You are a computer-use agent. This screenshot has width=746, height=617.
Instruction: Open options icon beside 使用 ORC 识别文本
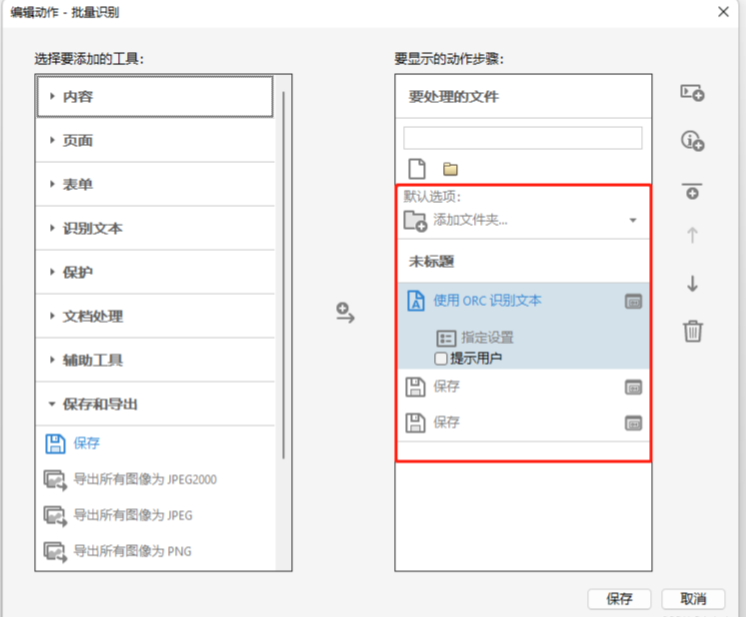632,301
